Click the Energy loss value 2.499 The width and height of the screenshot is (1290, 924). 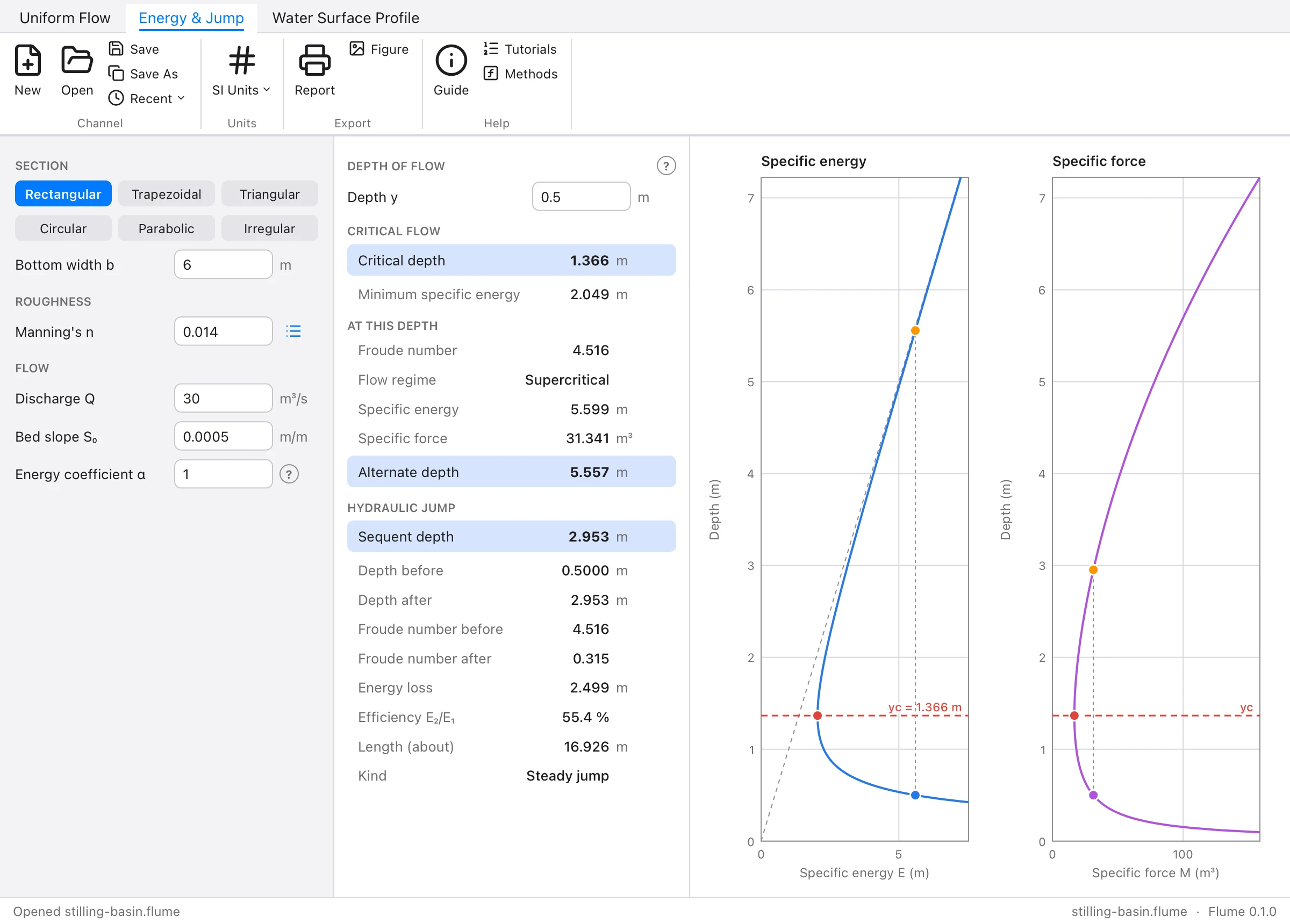[x=589, y=688]
